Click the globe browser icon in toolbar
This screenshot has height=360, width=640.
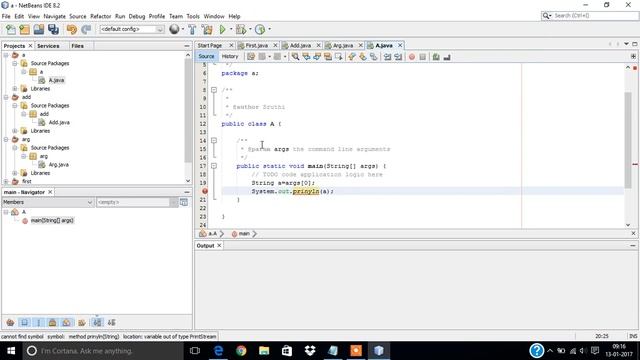(174, 29)
